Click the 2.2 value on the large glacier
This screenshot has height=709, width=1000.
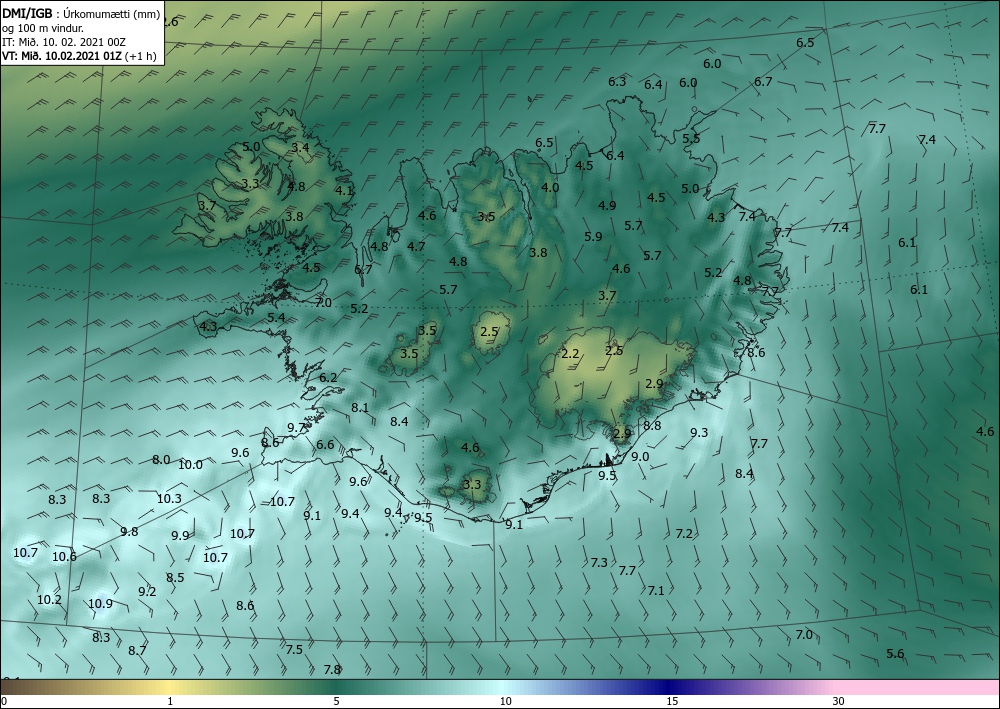point(570,354)
